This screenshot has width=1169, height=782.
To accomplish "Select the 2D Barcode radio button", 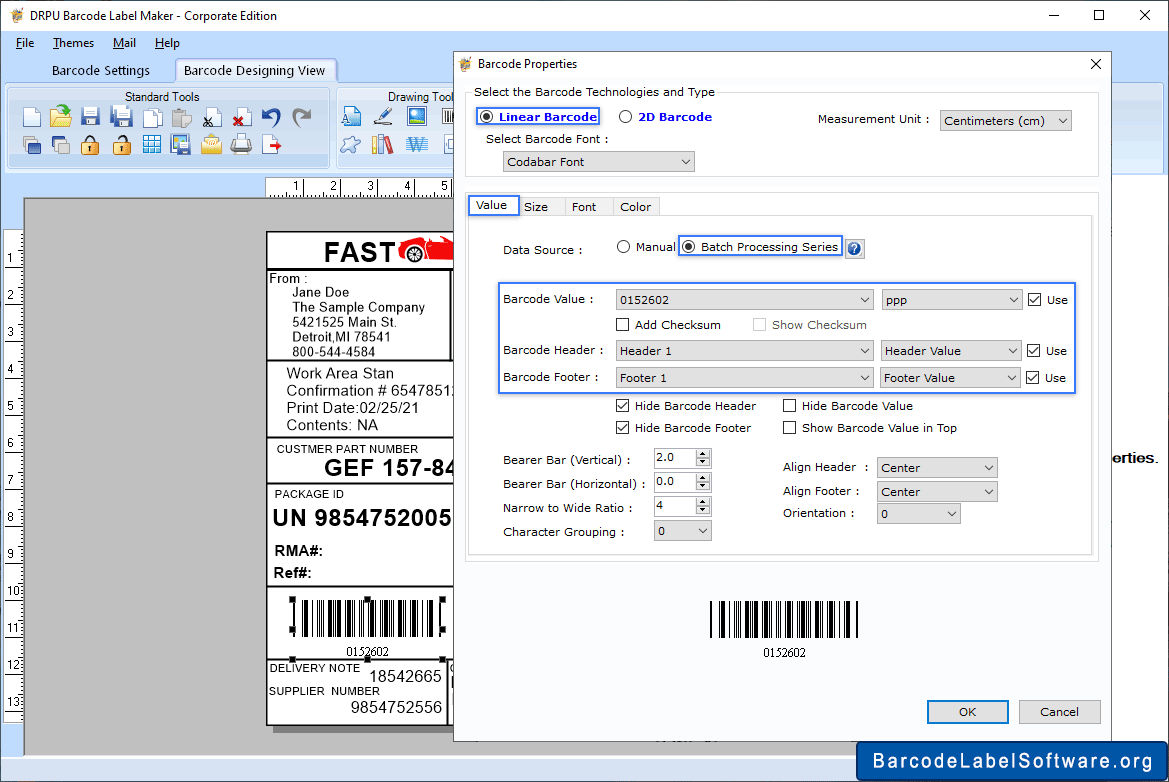I will pos(626,116).
